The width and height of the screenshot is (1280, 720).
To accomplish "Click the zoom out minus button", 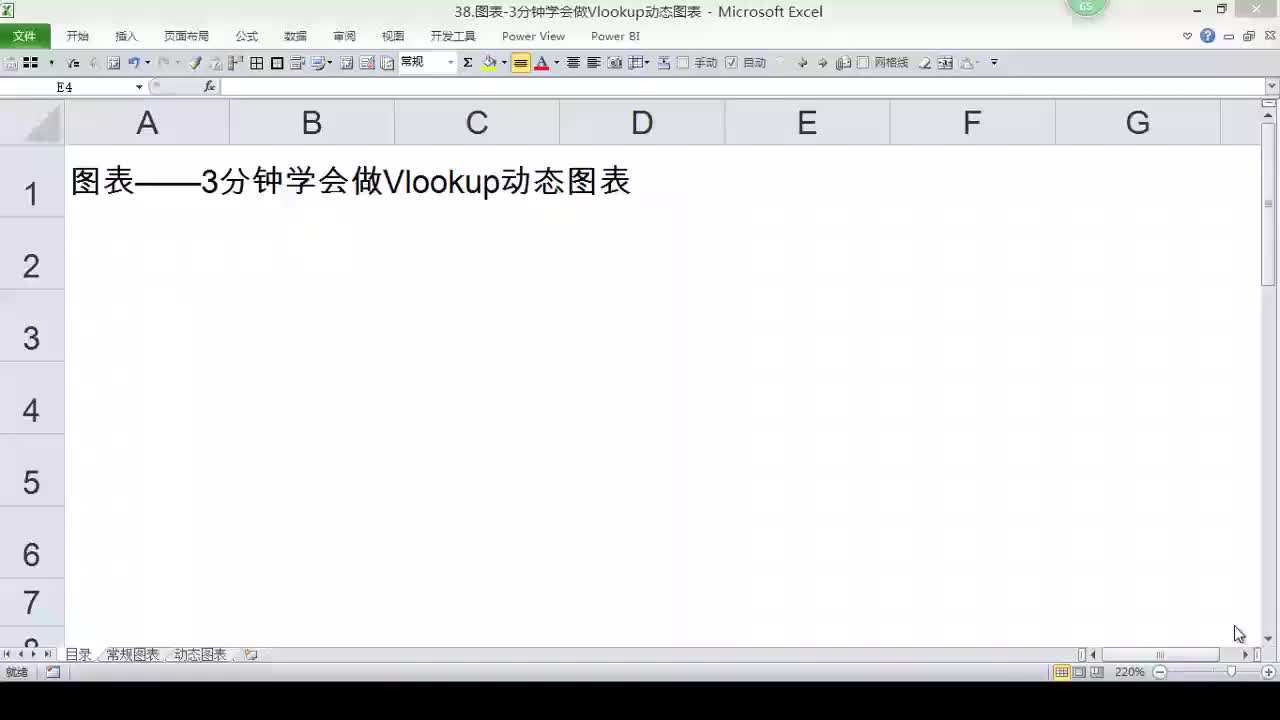I will (x=1160, y=672).
